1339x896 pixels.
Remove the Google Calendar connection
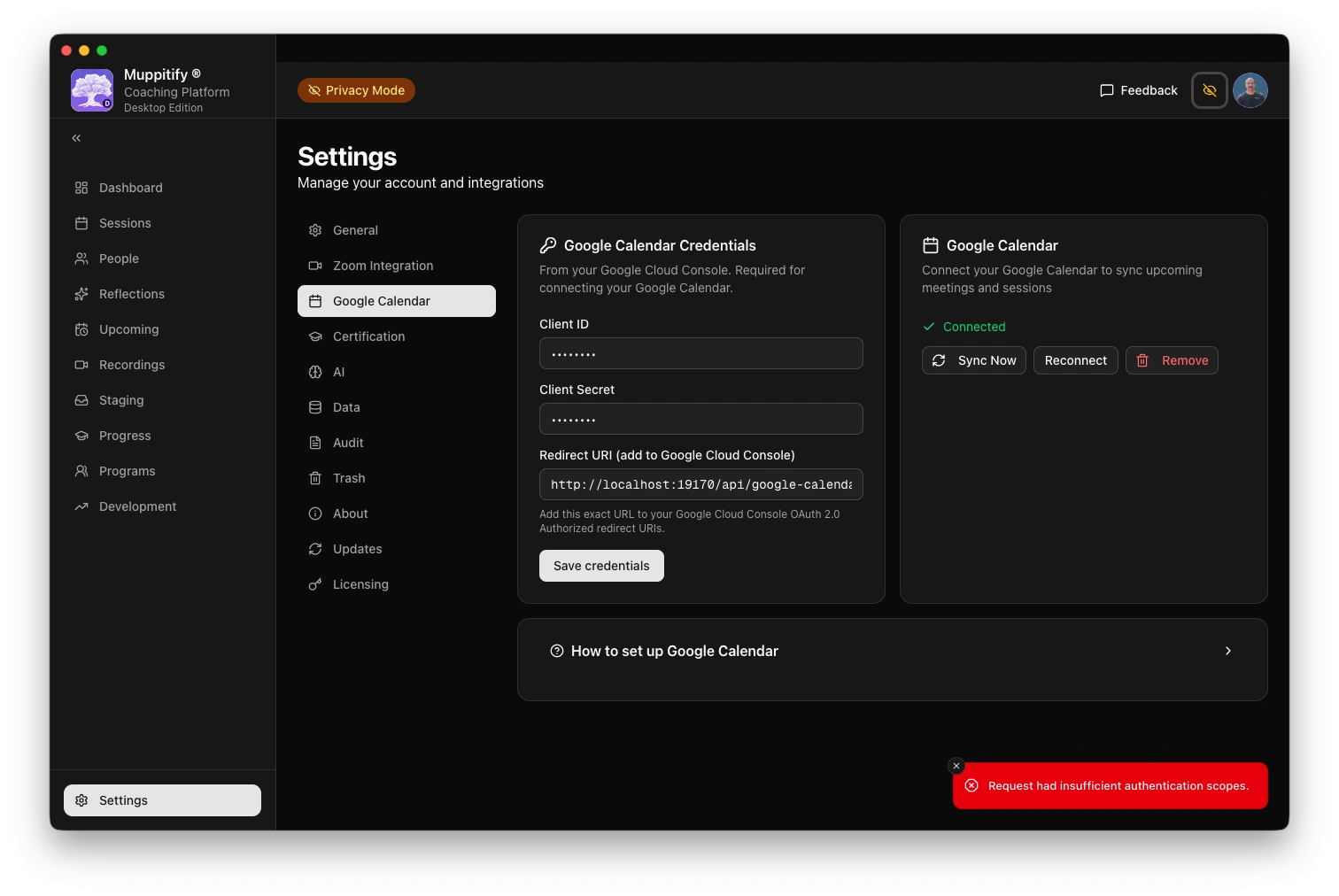1172,360
